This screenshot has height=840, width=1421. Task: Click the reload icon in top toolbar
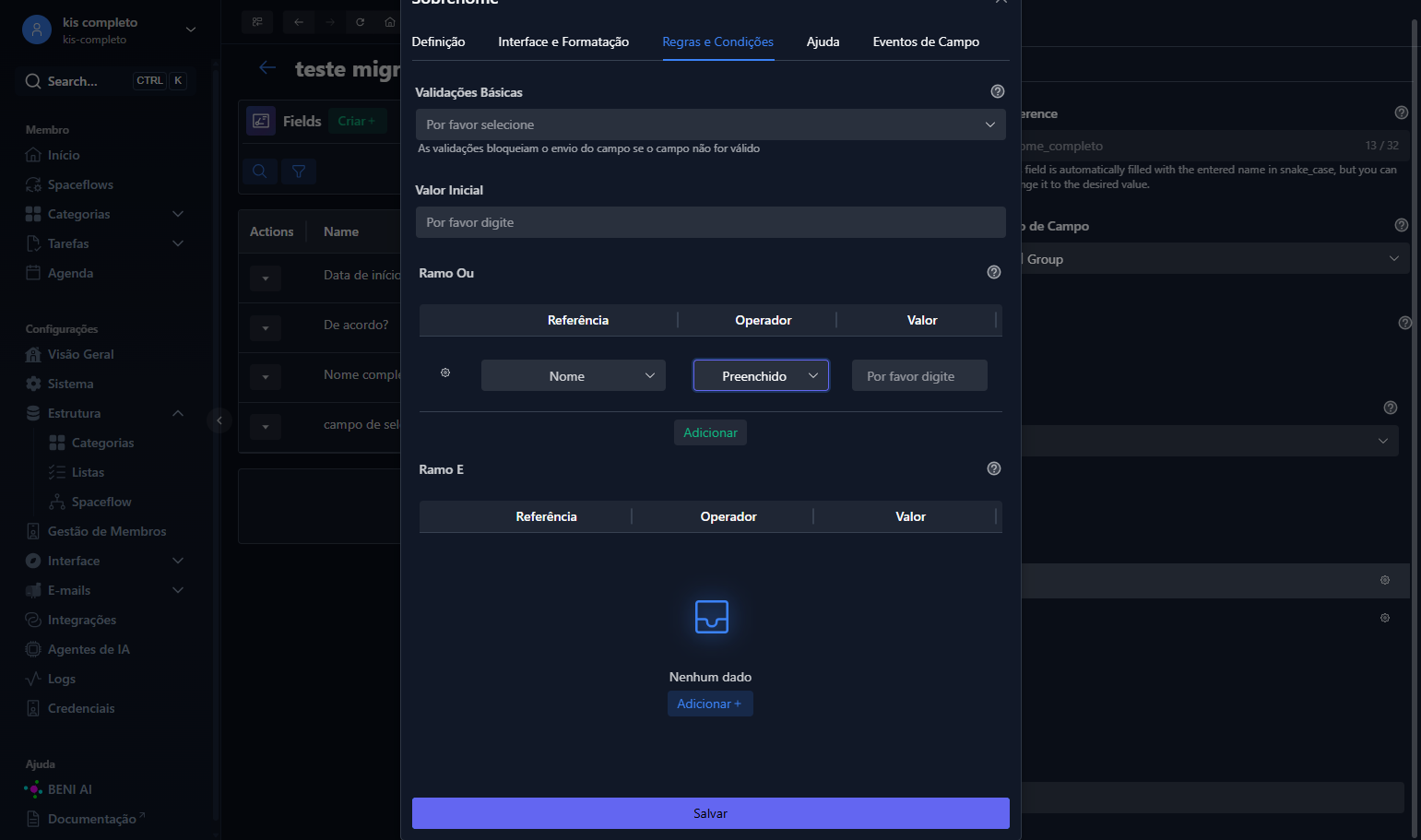[x=360, y=21]
